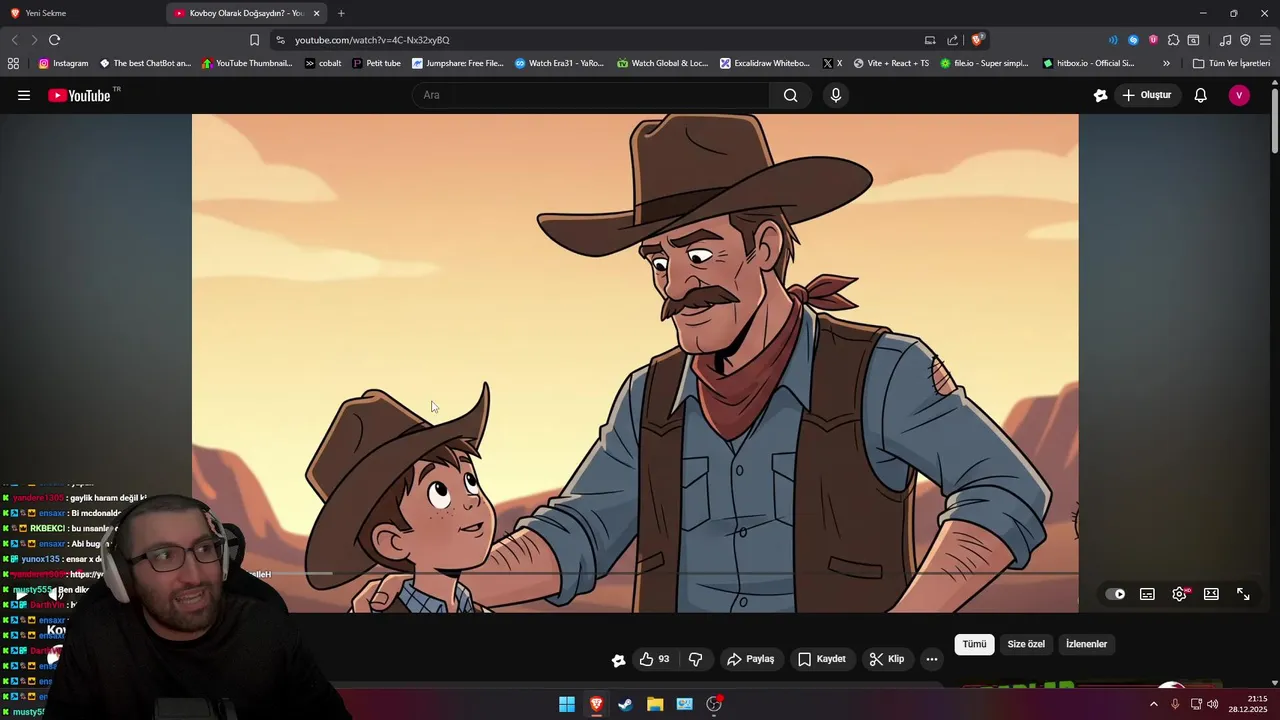
Task: Open the apps grid icon in bookmarks bar
Action: (13, 63)
